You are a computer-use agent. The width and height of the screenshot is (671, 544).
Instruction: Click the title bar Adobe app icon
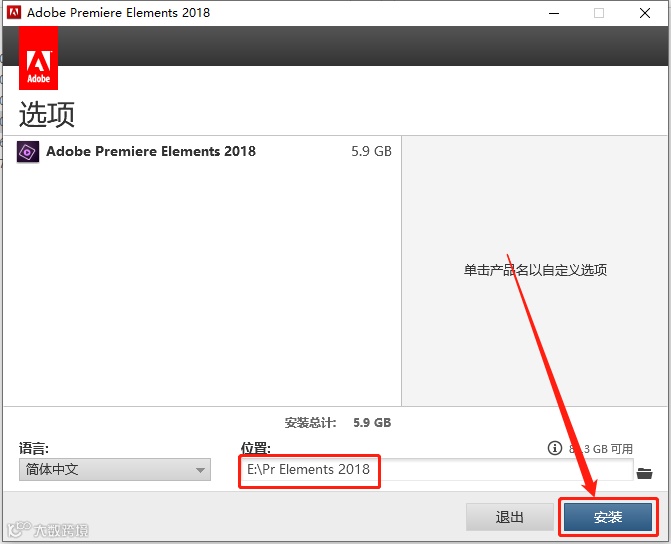coord(14,12)
